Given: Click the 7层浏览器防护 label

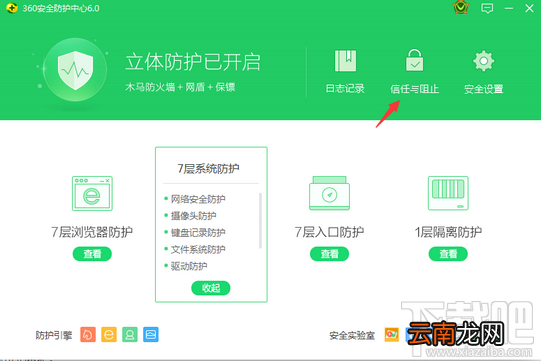Looking at the screenshot, I should 92,232.
